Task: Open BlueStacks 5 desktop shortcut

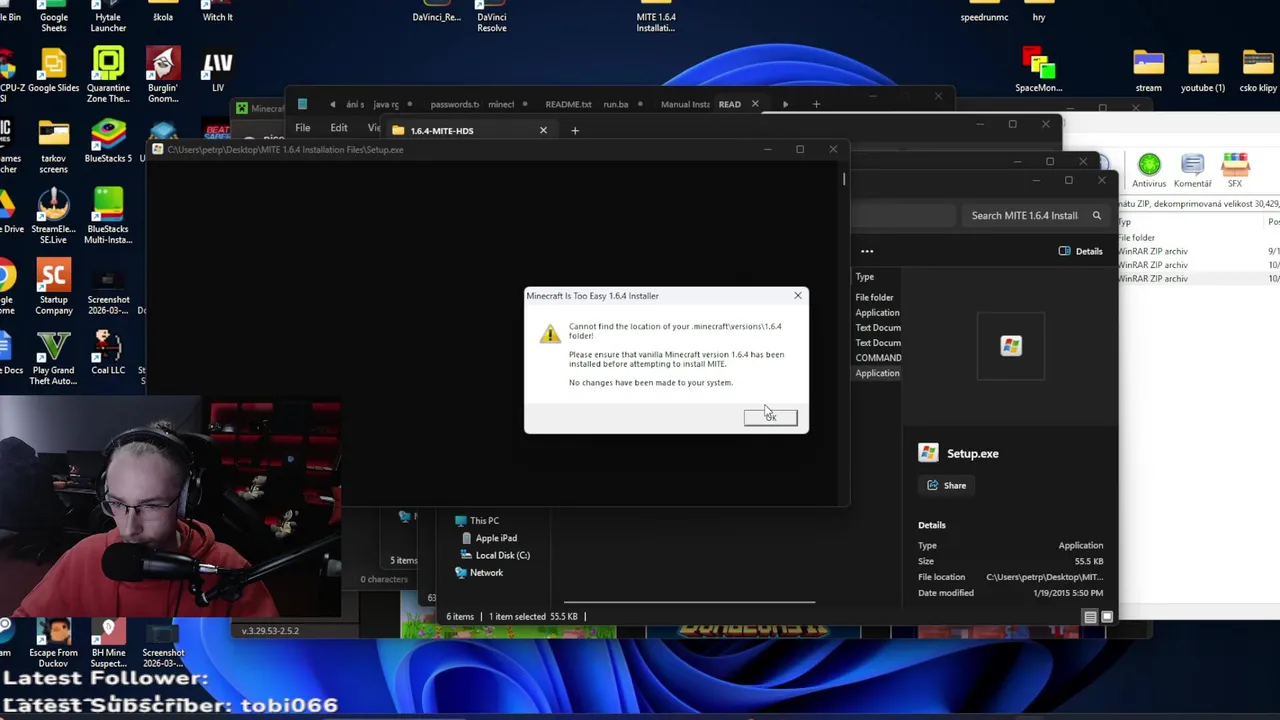Action: tap(108, 142)
